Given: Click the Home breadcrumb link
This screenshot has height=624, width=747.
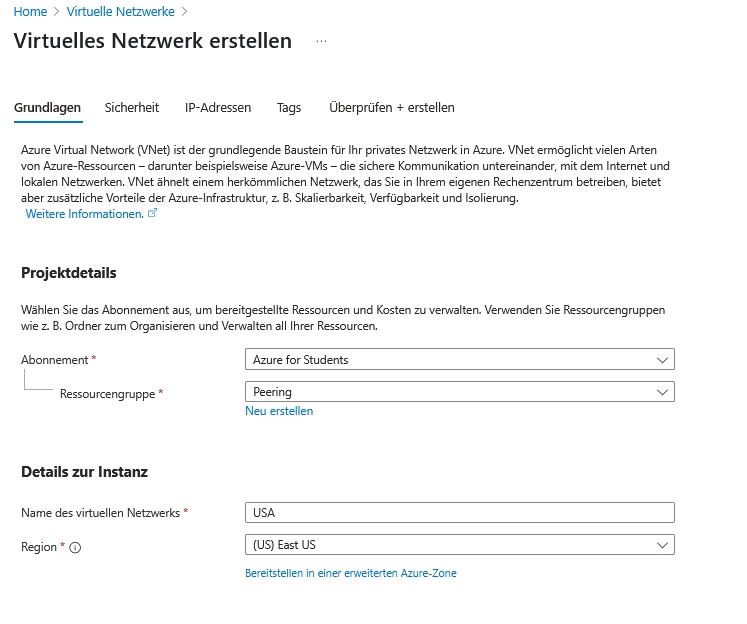Looking at the screenshot, I should (30, 12).
